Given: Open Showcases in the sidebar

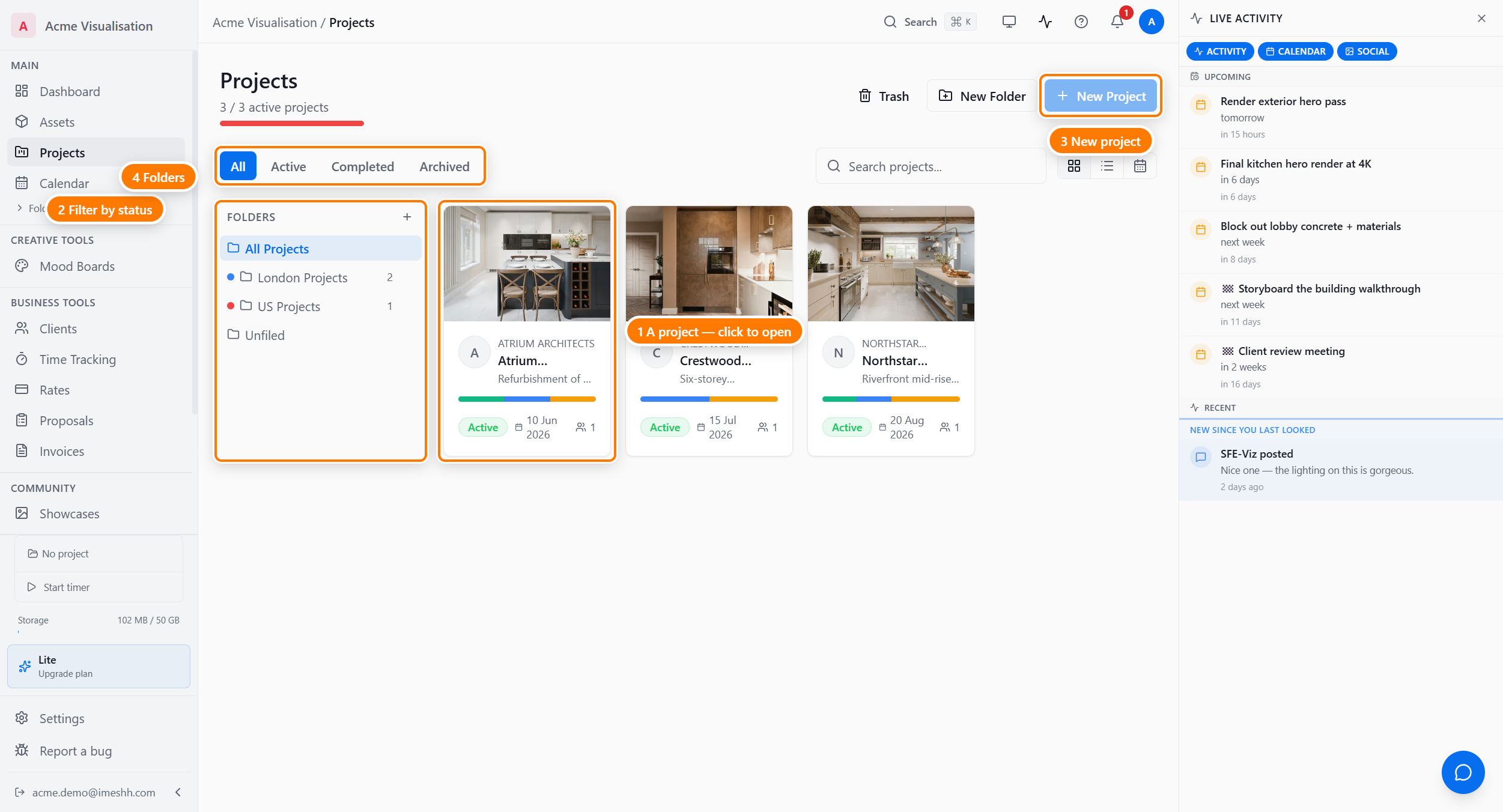Looking at the screenshot, I should 96,514.
